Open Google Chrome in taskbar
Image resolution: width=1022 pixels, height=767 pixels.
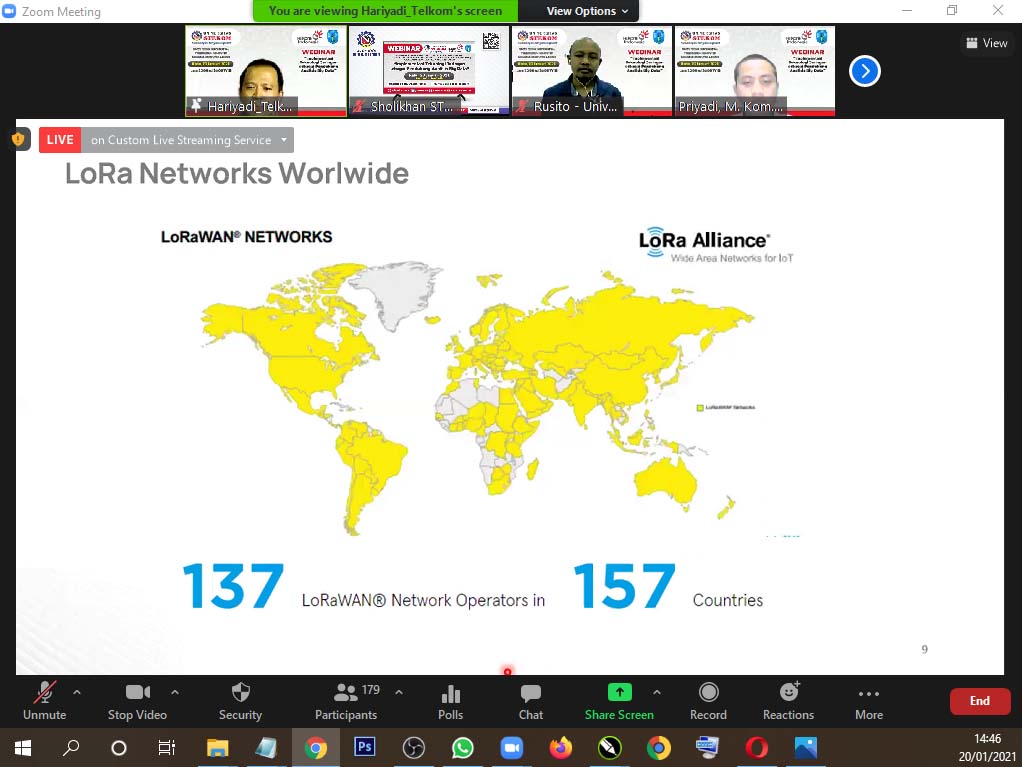(315, 747)
